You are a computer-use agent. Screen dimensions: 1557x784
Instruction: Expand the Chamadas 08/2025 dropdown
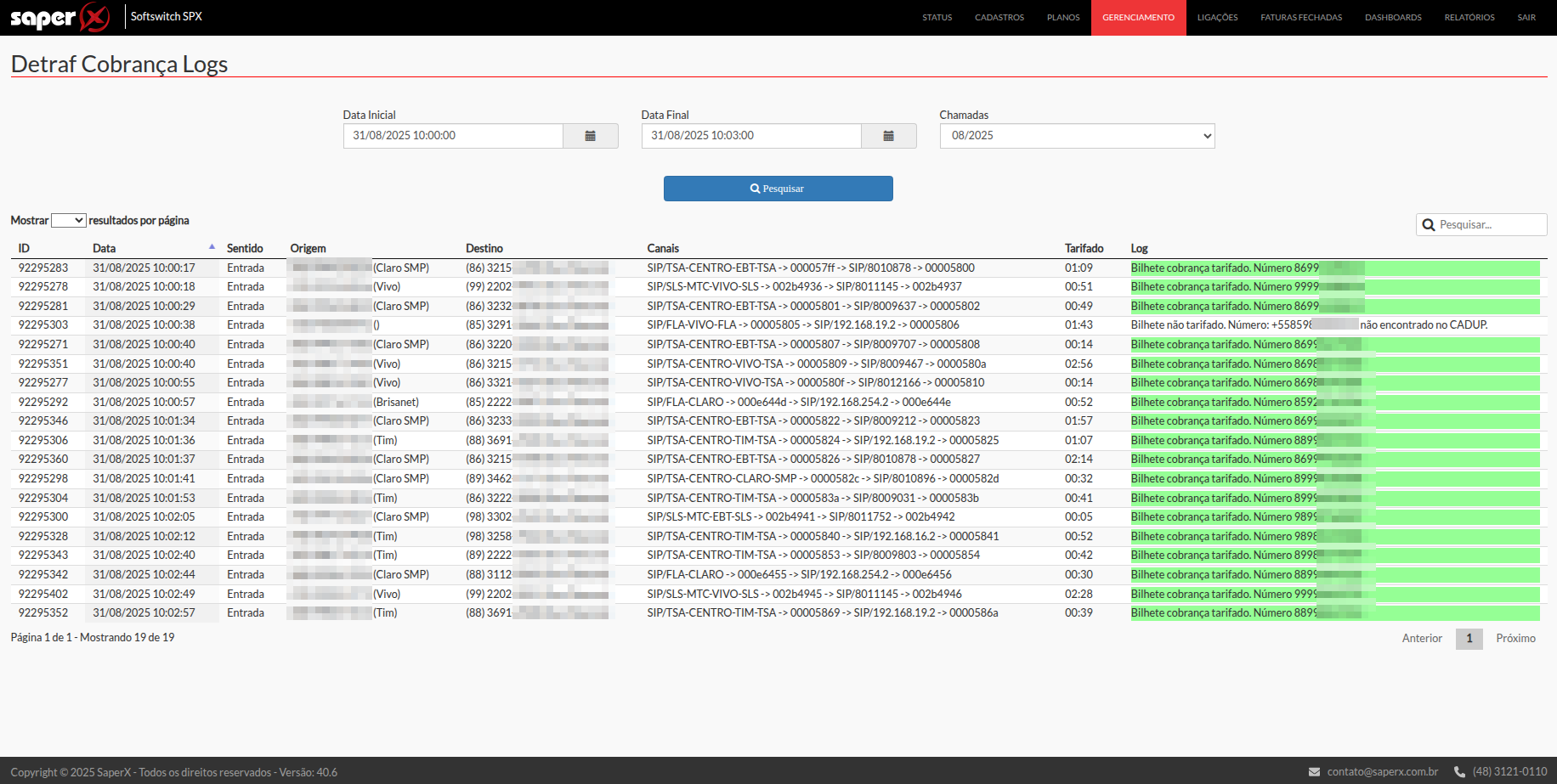[1077, 136]
